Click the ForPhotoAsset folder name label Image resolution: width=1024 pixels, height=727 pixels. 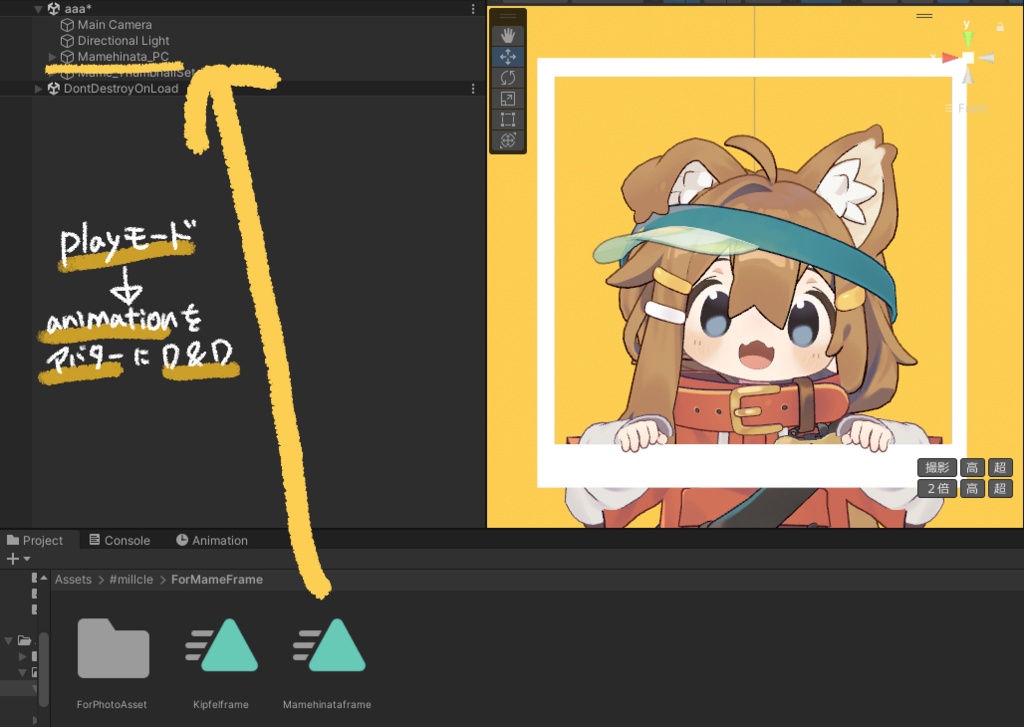(112, 704)
